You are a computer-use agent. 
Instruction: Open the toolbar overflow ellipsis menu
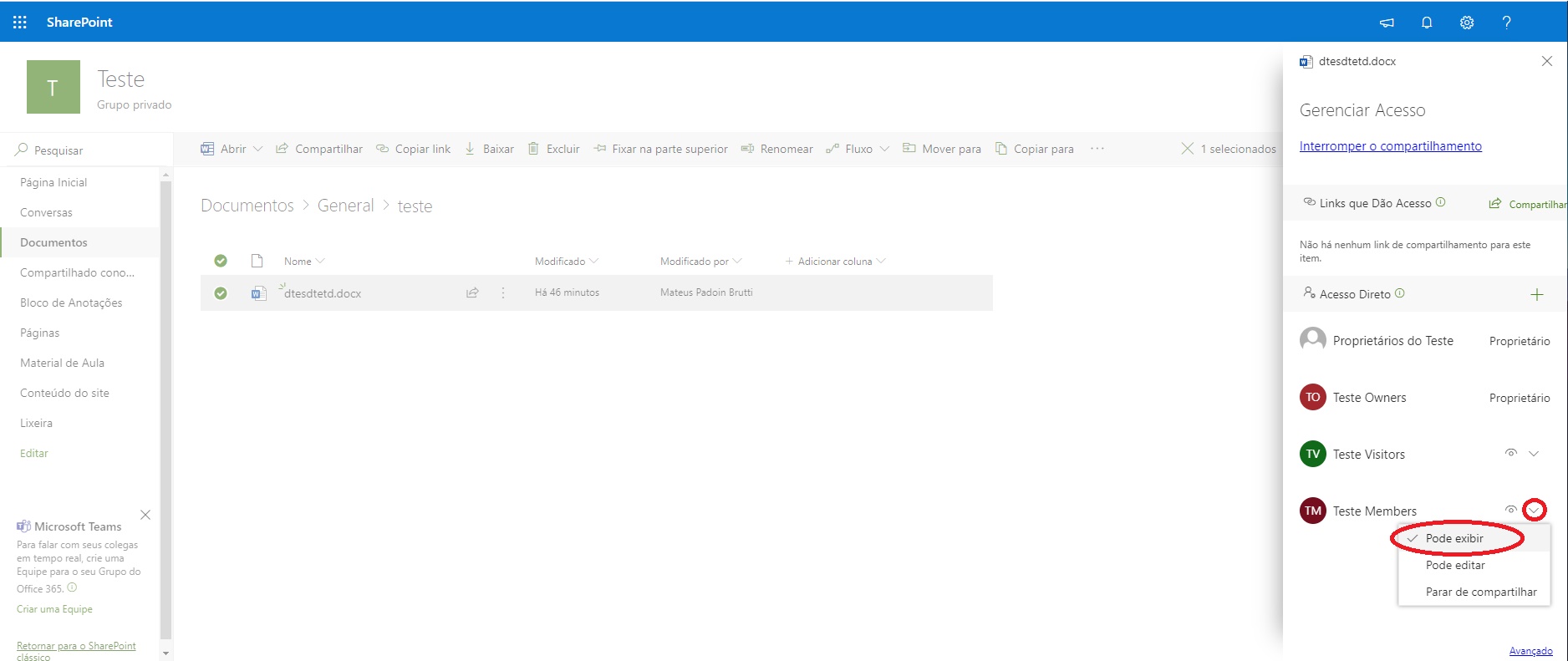[x=1097, y=149]
